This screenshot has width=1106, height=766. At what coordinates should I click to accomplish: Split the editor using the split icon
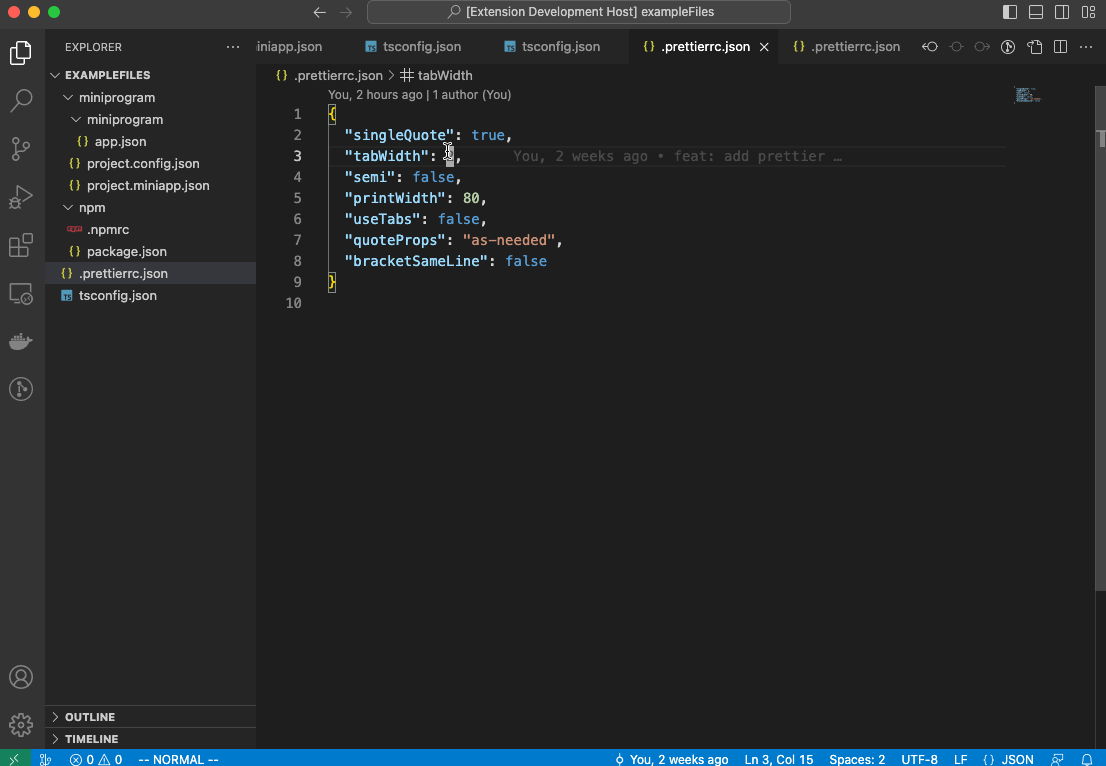pos(1059,46)
